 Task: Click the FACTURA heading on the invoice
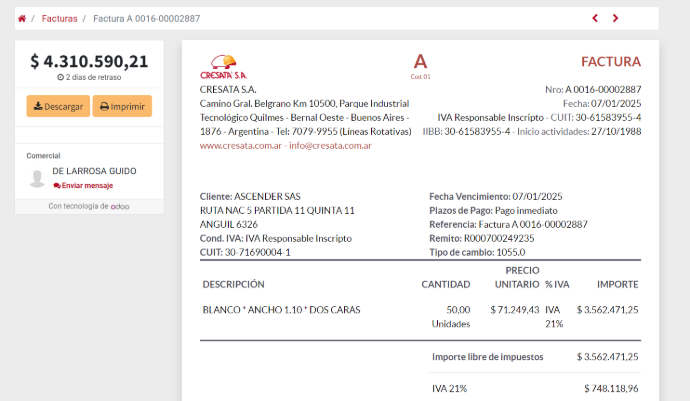tap(610, 62)
